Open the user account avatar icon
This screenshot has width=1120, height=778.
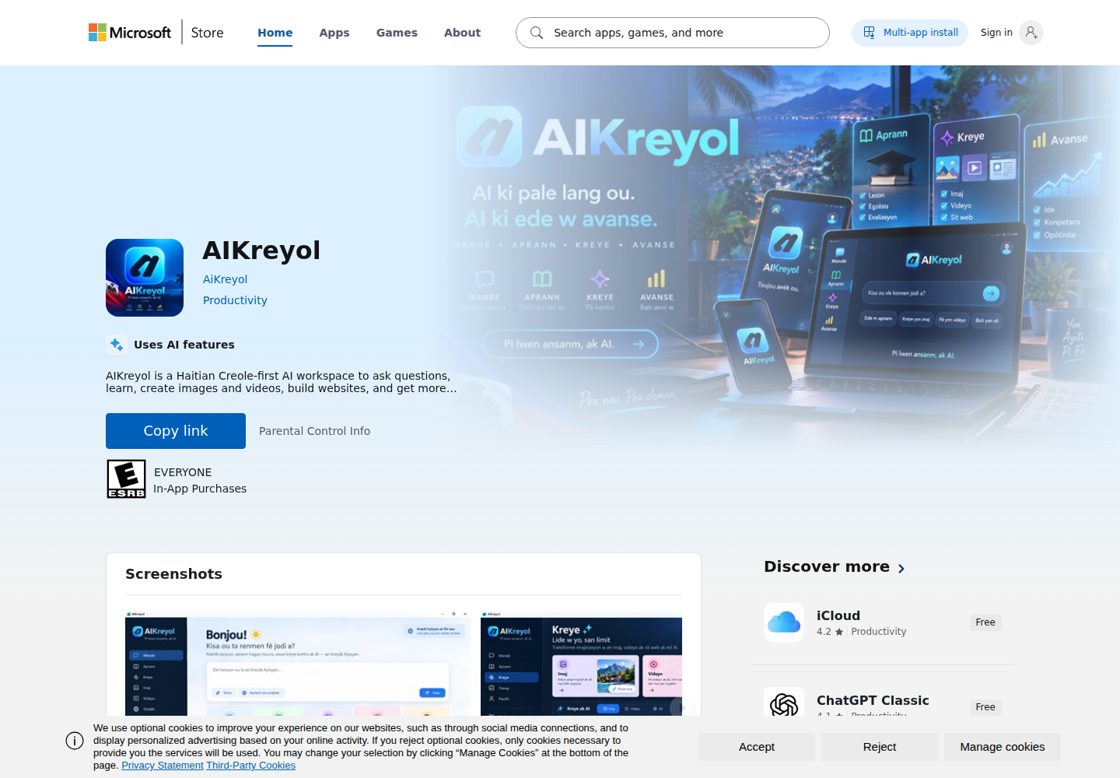(1031, 32)
